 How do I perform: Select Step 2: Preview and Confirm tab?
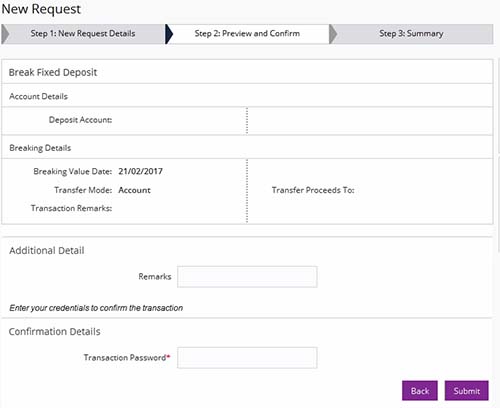[x=247, y=34]
